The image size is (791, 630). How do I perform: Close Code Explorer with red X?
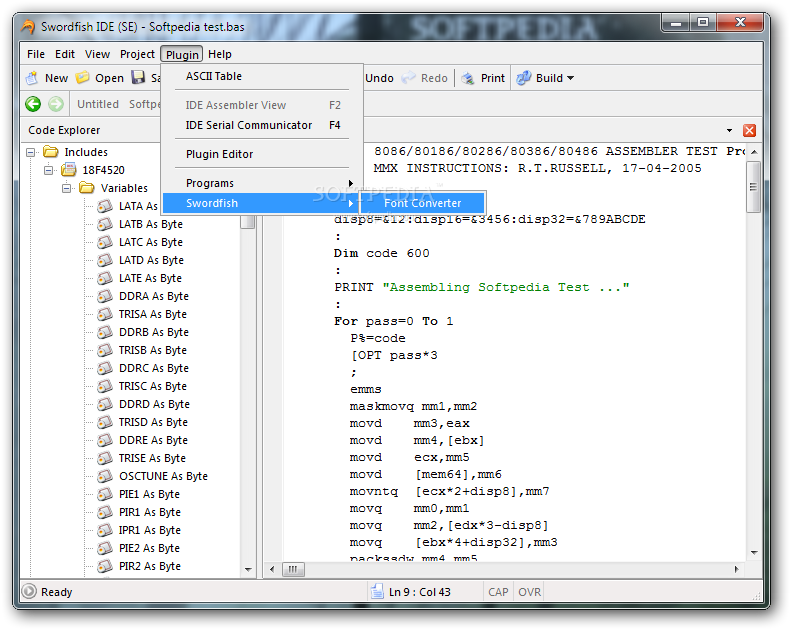coord(749,131)
